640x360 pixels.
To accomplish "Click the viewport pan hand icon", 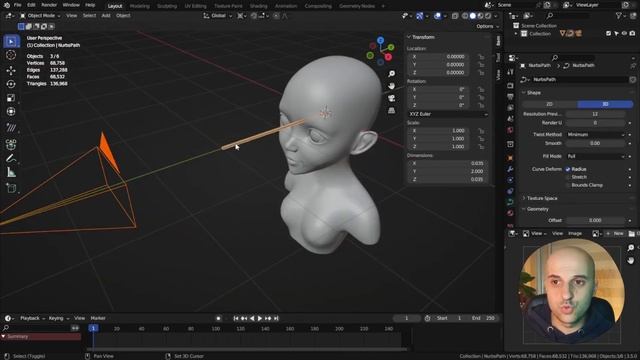I will tap(391, 86).
